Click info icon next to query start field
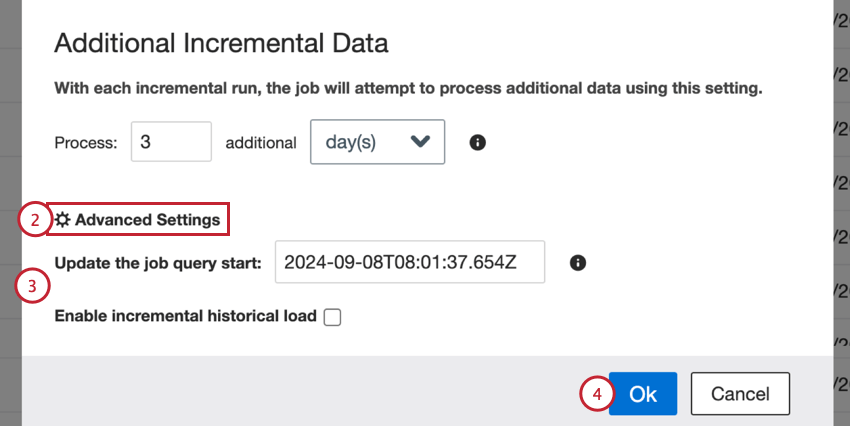 [x=577, y=263]
